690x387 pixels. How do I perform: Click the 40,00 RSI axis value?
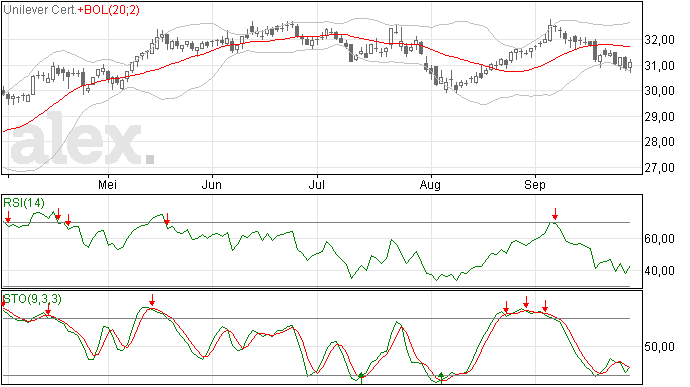(659, 271)
